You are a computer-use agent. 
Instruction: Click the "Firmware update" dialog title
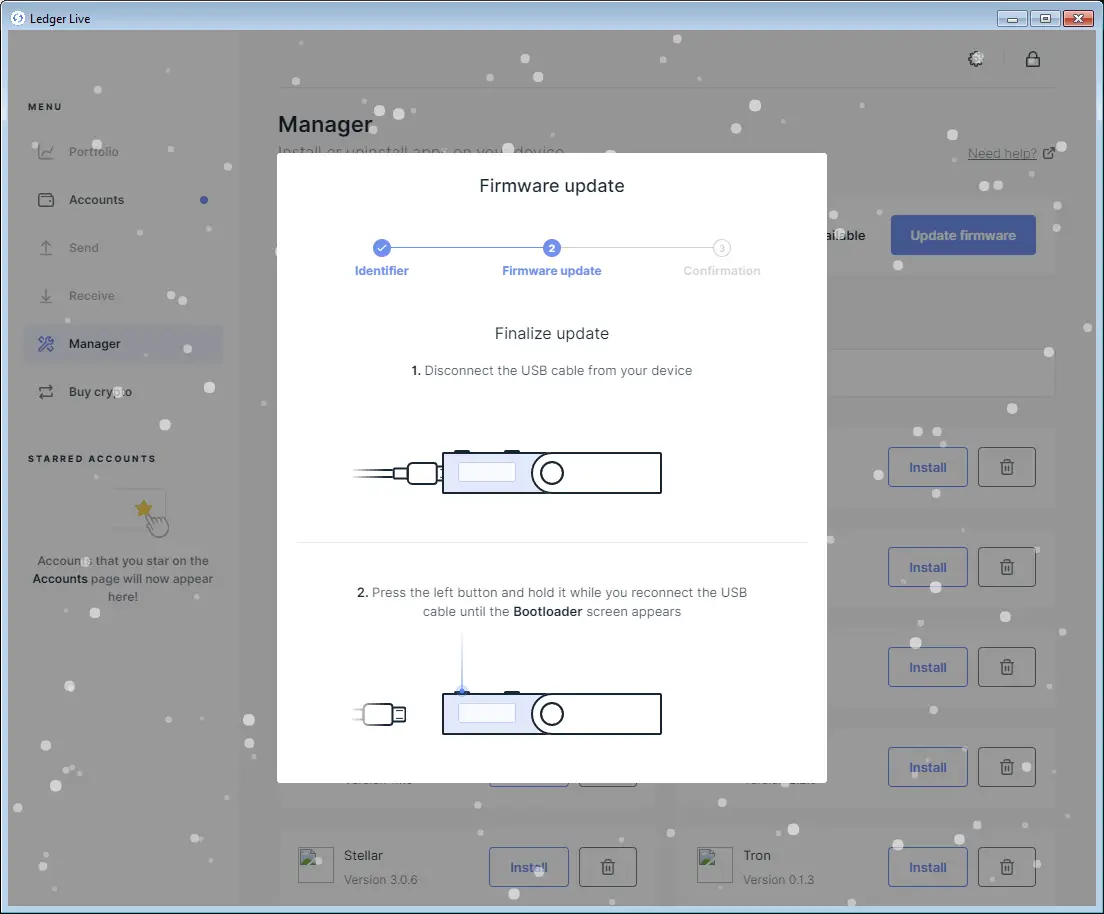[552, 186]
